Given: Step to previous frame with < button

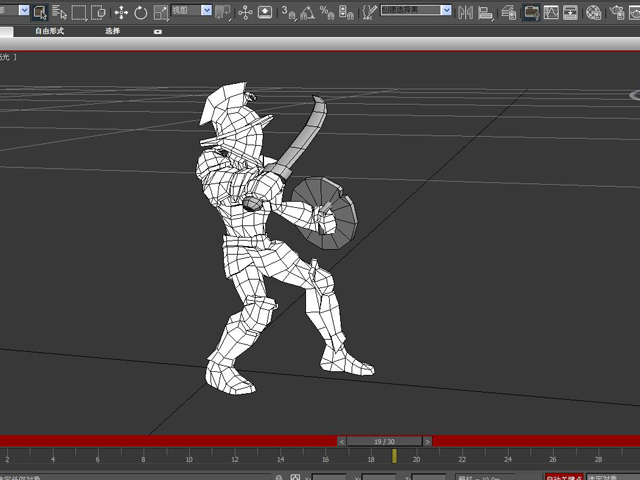Looking at the screenshot, I should [342, 442].
